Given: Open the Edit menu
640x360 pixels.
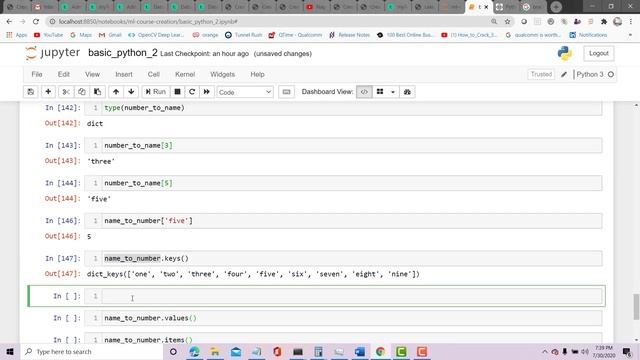Looking at the screenshot, I should tap(64, 74).
